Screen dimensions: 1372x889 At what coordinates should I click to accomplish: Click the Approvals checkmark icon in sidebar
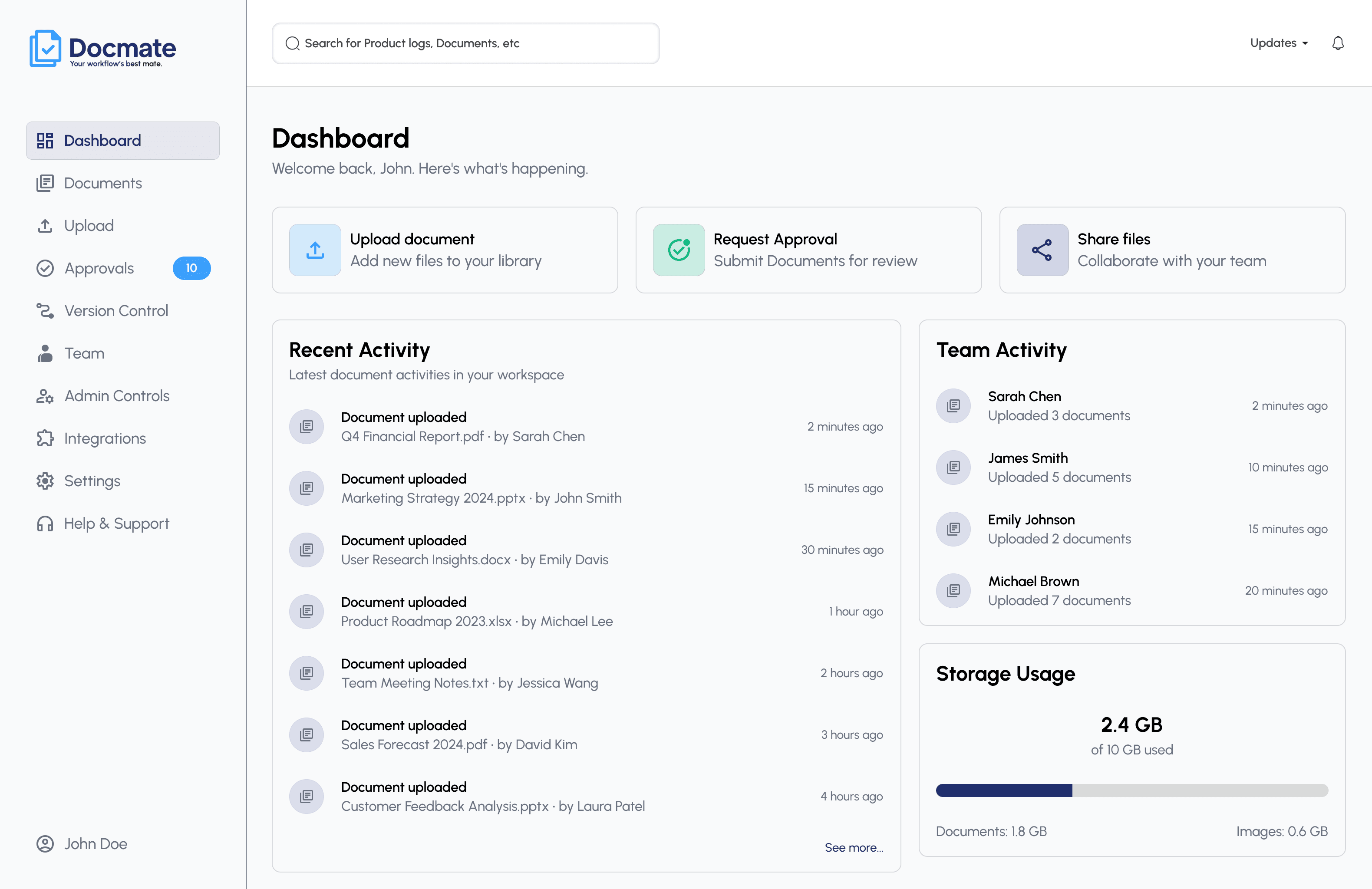point(45,268)
